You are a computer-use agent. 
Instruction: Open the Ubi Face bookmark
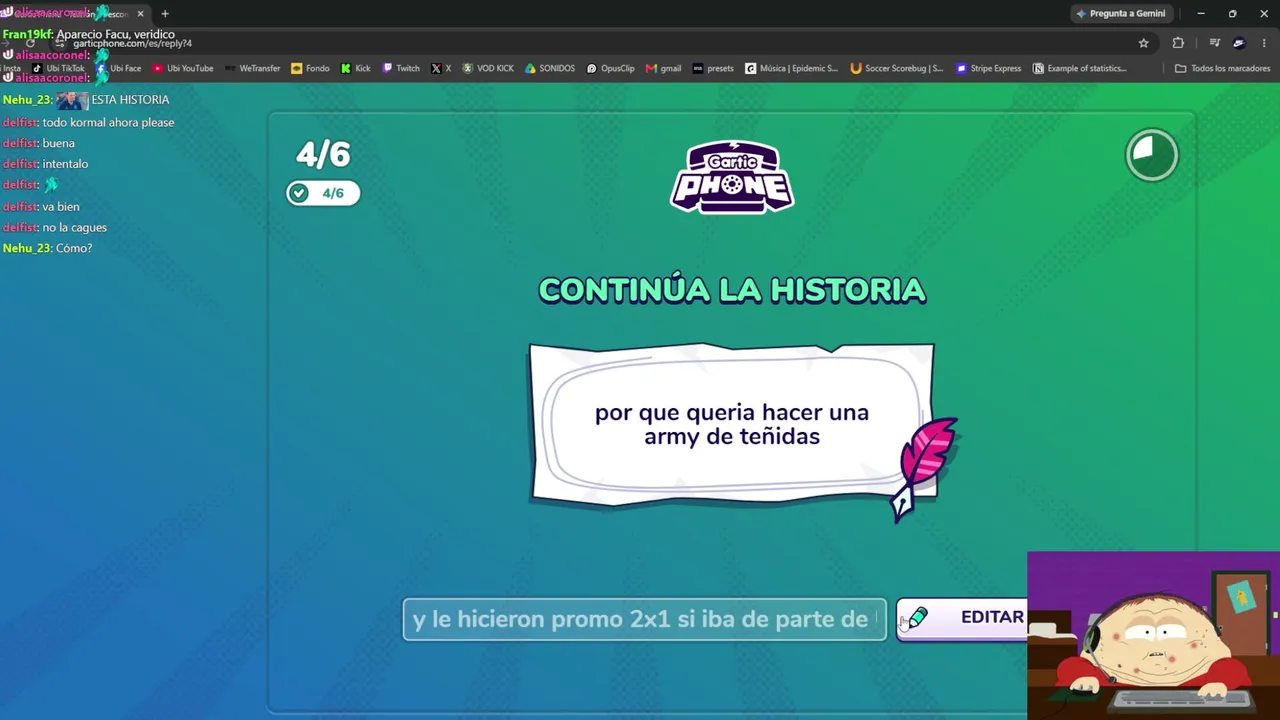point(119,69)
